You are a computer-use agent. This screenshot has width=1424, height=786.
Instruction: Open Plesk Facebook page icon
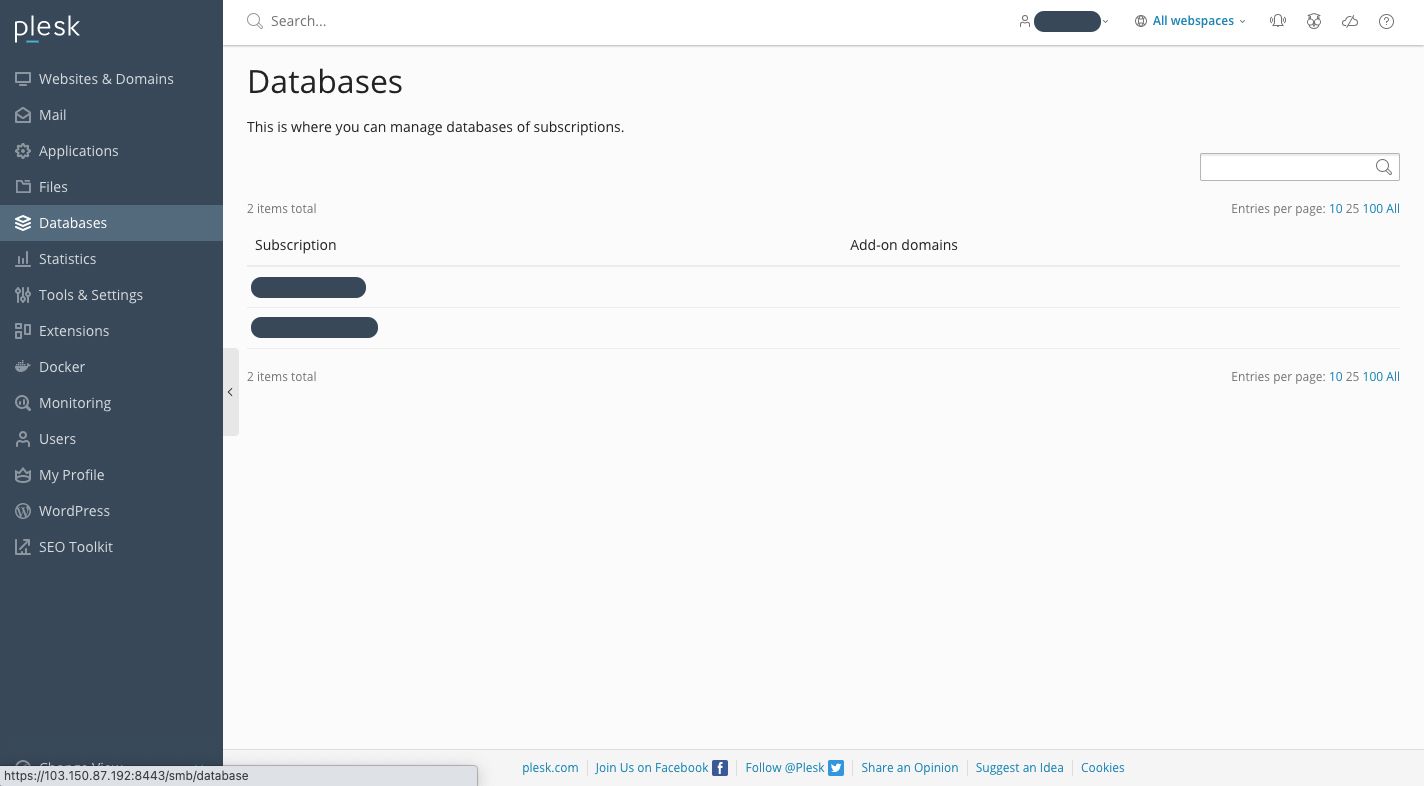pos(719,768)
